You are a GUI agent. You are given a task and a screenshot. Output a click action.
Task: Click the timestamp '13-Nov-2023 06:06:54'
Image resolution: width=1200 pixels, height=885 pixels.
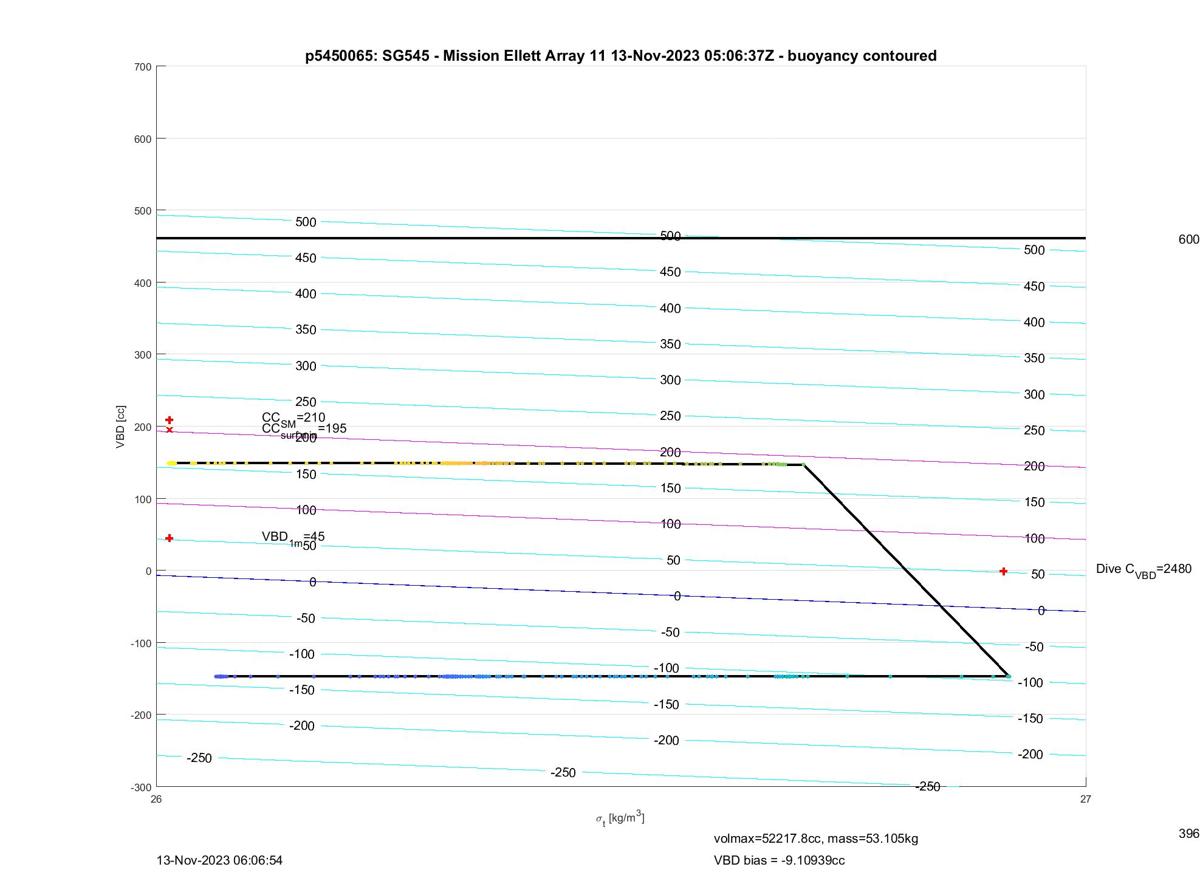220,860
